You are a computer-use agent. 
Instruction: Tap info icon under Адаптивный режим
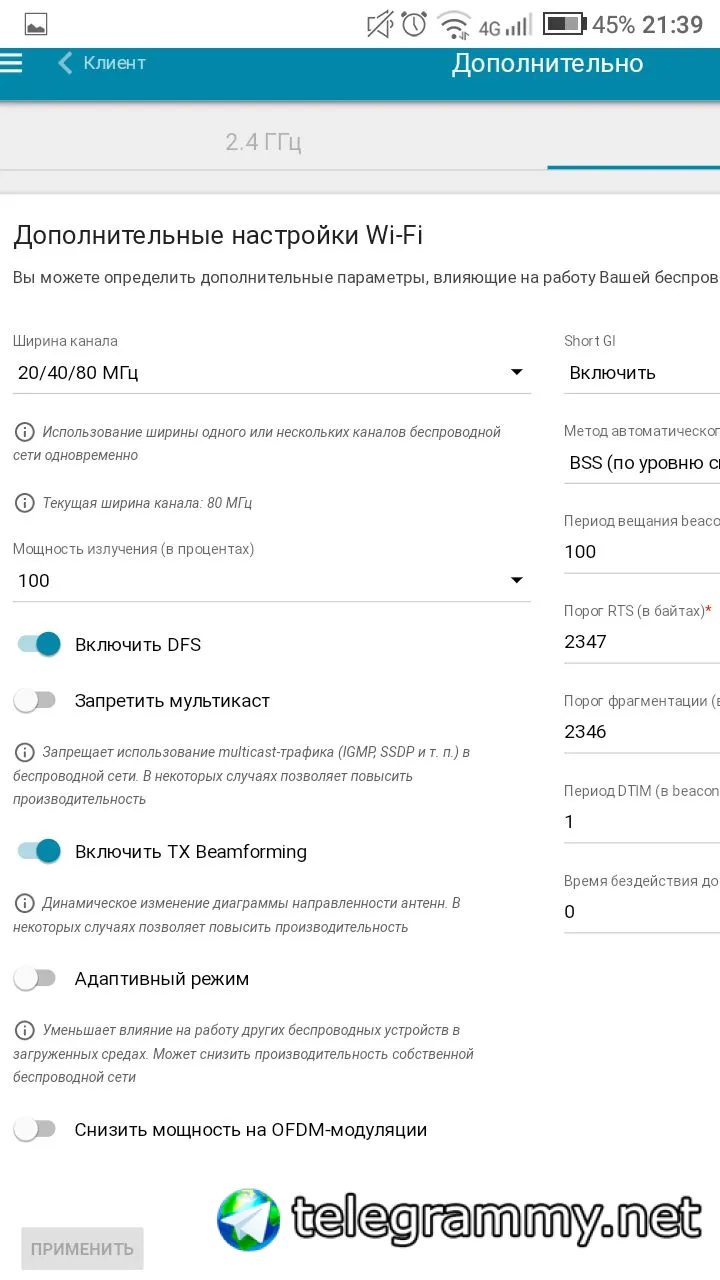[23, 1030]
